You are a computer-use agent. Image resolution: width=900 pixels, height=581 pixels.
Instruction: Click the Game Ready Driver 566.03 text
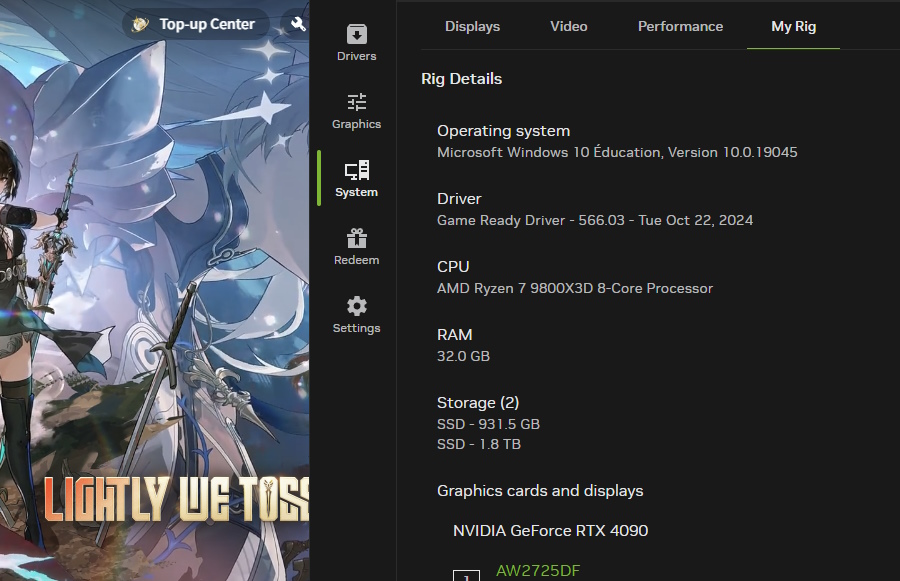click(x=595, y=220)
